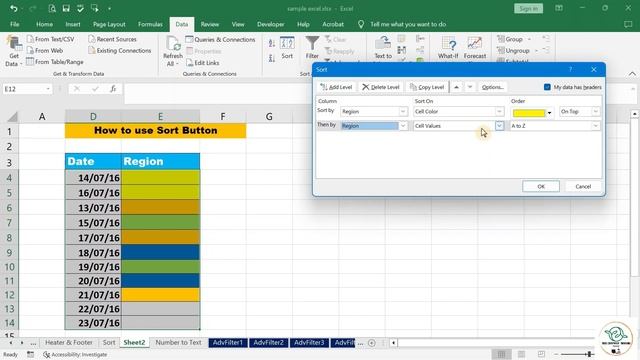640x360 pixels.
Task: Click Delete Level button
Action: pos(381,87)
